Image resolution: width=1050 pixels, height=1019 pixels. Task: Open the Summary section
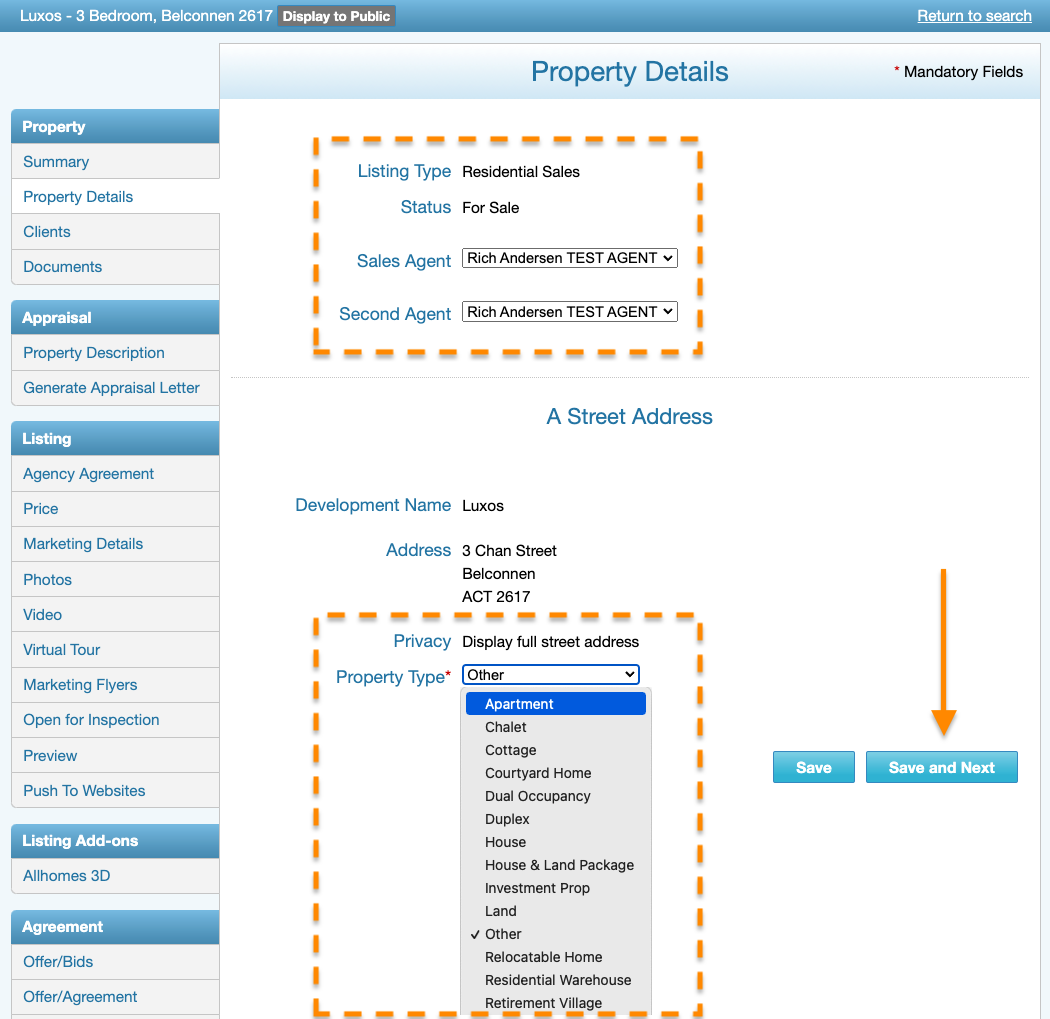click(x=55, y=161)
